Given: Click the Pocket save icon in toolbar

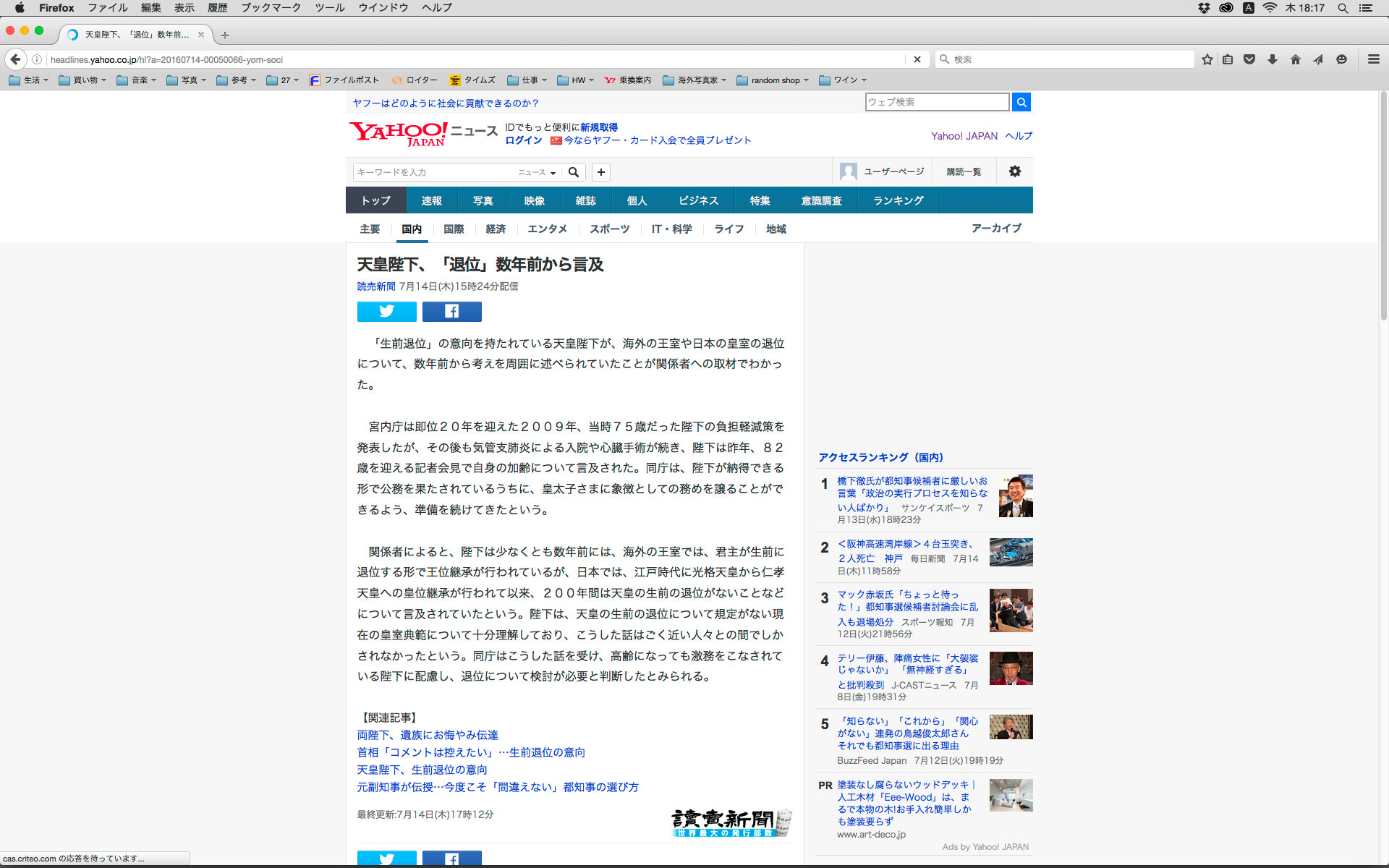Looking at the screenshot, I should click(x=1249, y=59).
